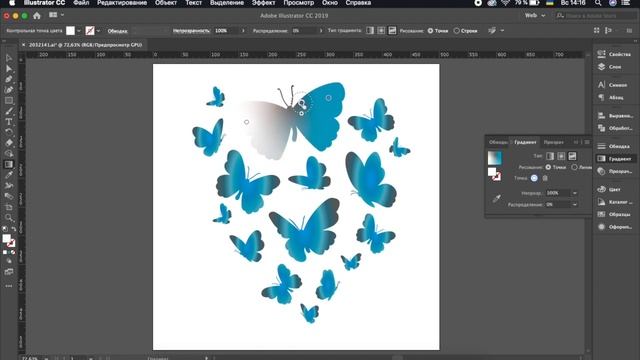The width and height of the screenshot is (640, 360).
Task: Click white fill swatch in control bar
Action: point(71,31)
